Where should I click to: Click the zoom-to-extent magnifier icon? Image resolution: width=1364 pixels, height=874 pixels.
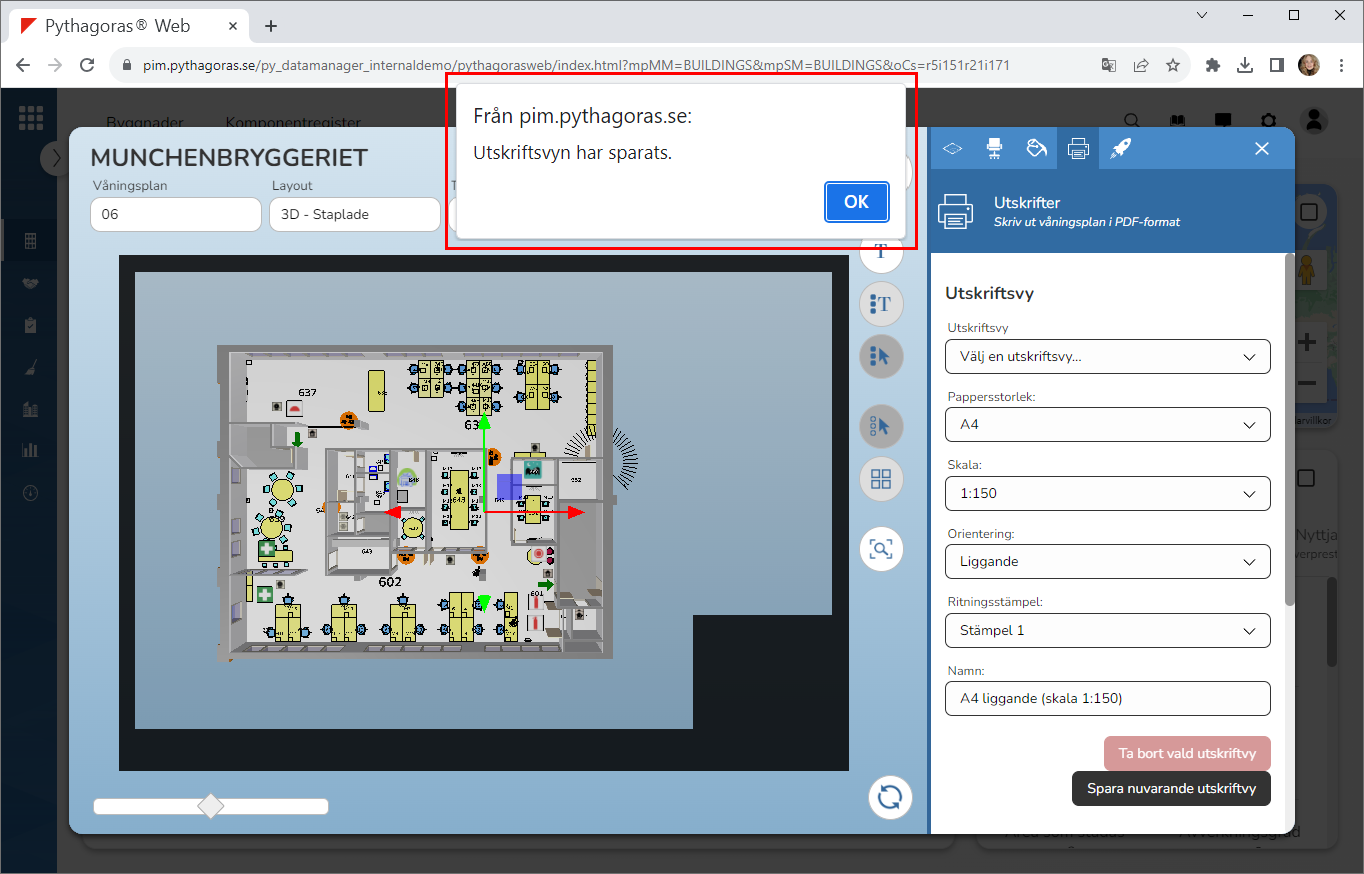pos(881,548)
